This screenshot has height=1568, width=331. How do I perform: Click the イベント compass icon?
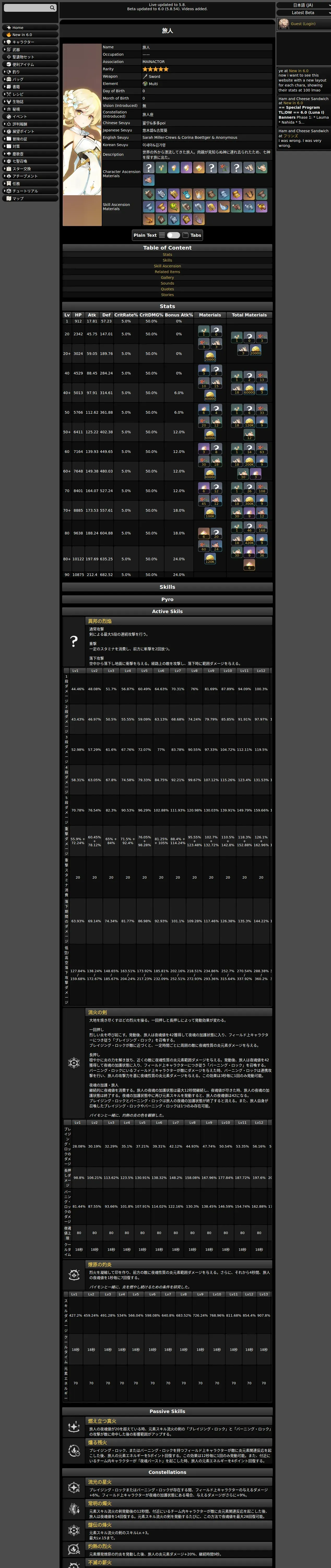coord(9,116)
